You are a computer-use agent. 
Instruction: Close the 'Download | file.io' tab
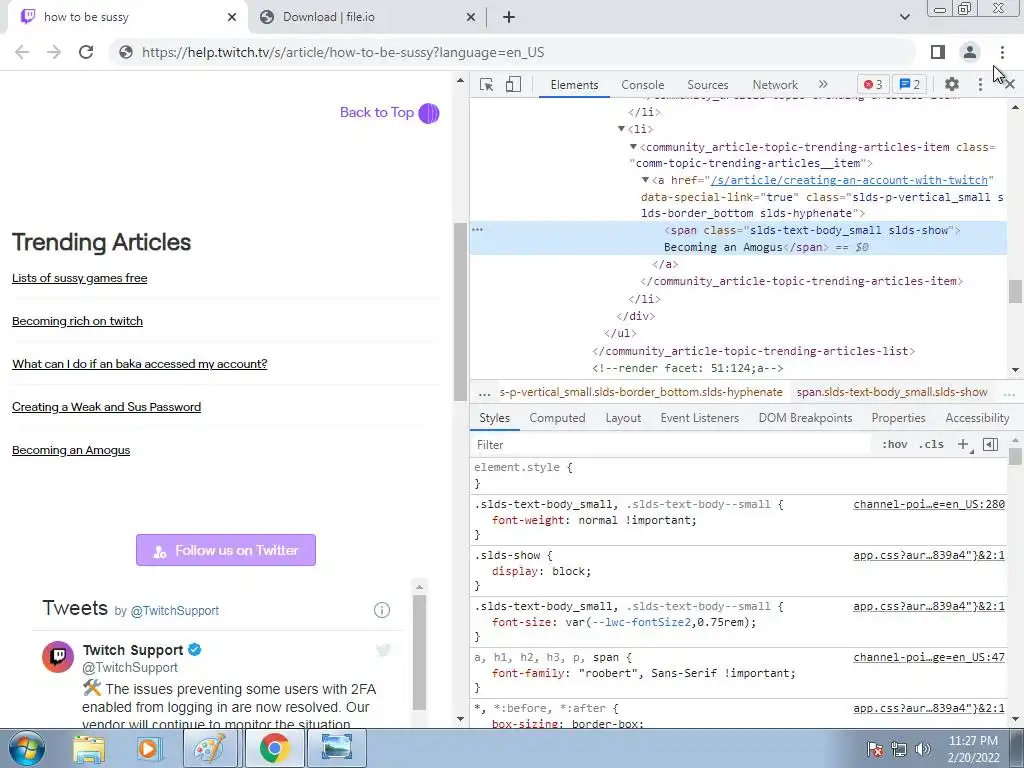(471, 17)
